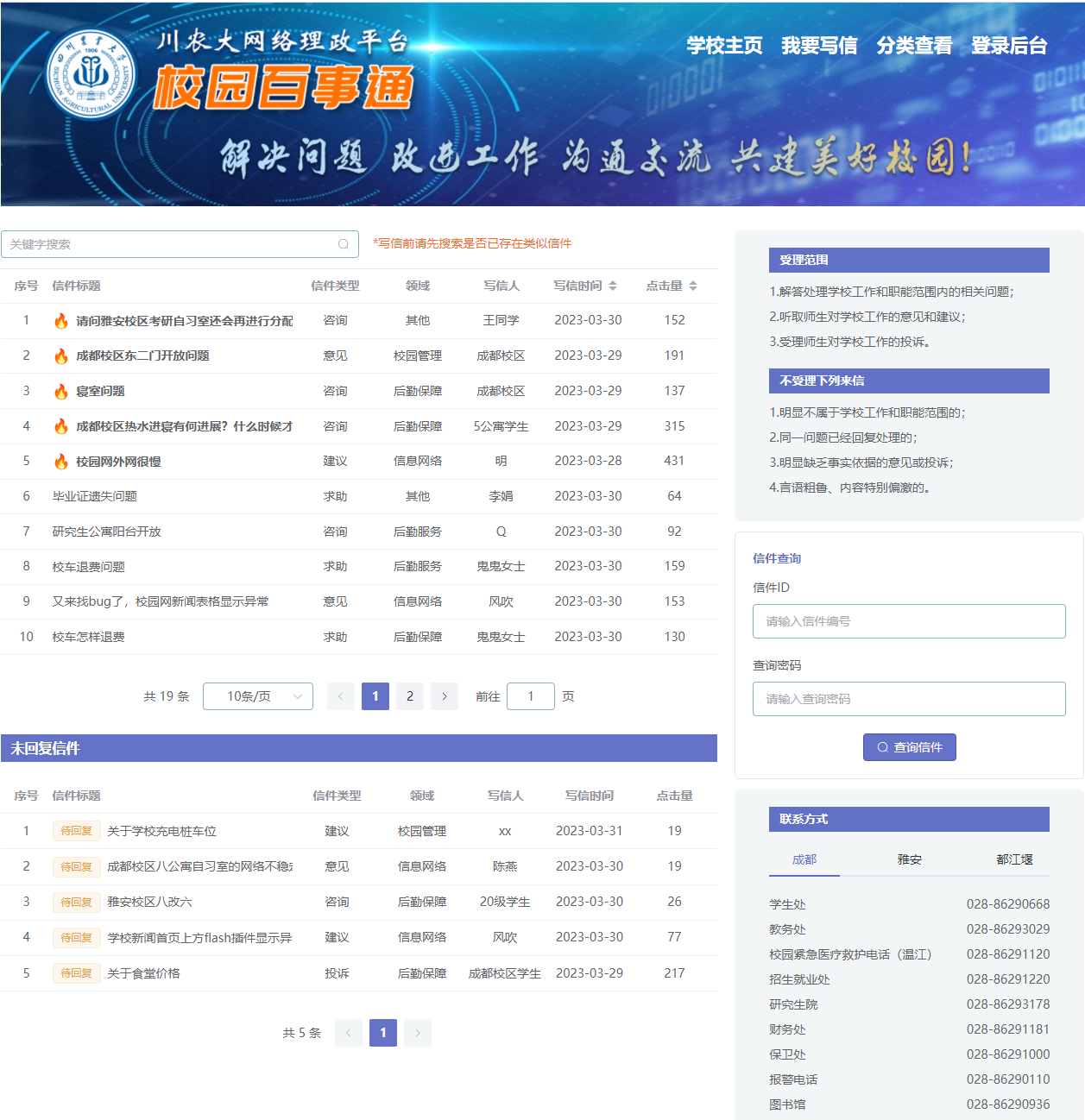Sort the list by 点击量 column arrows
Viewport: 1085px width, 1120px height.
694,286
